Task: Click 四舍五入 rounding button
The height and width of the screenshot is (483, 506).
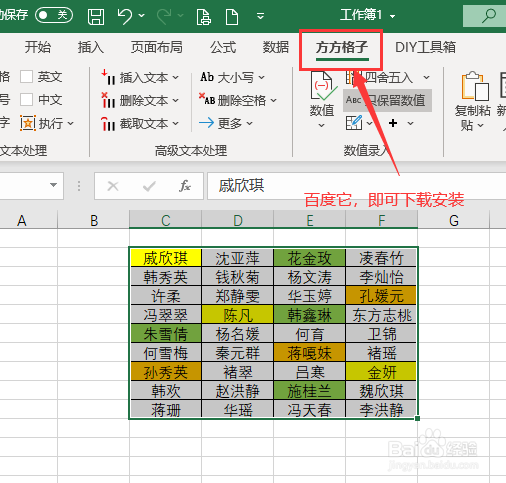Action: [x=380, y=77]
